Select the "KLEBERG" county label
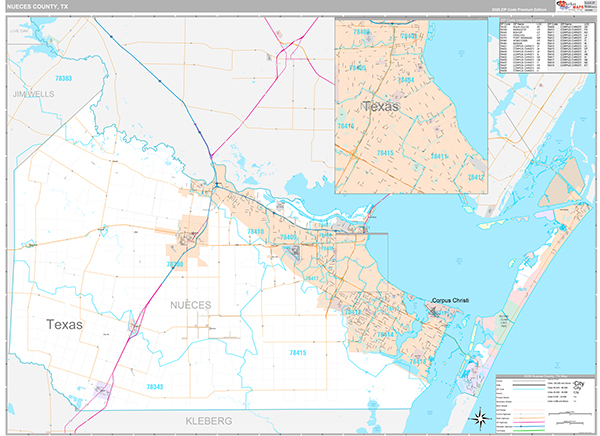The image size is (600, 436). tap(209, 421)
